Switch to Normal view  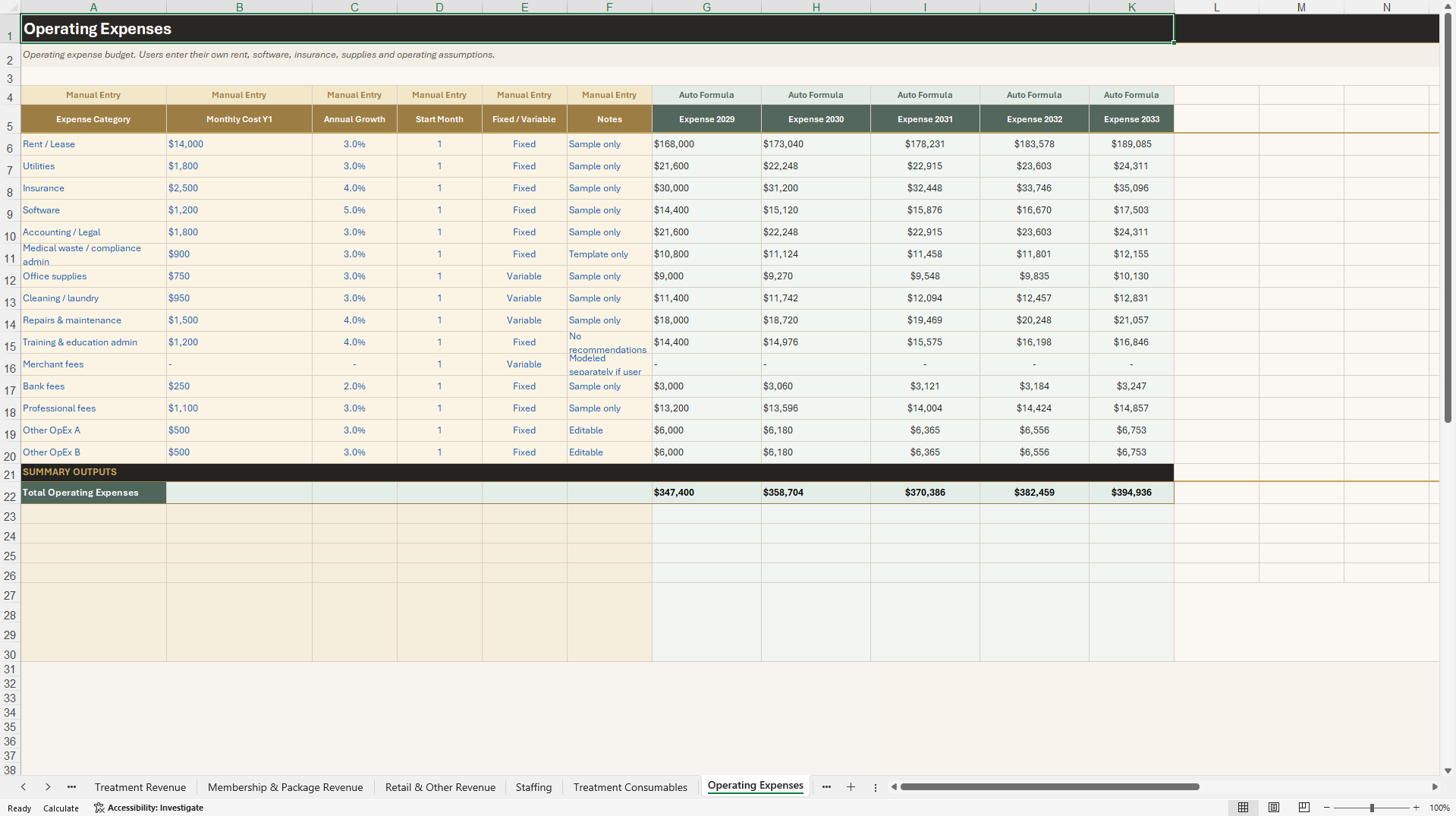(1243, 808)
